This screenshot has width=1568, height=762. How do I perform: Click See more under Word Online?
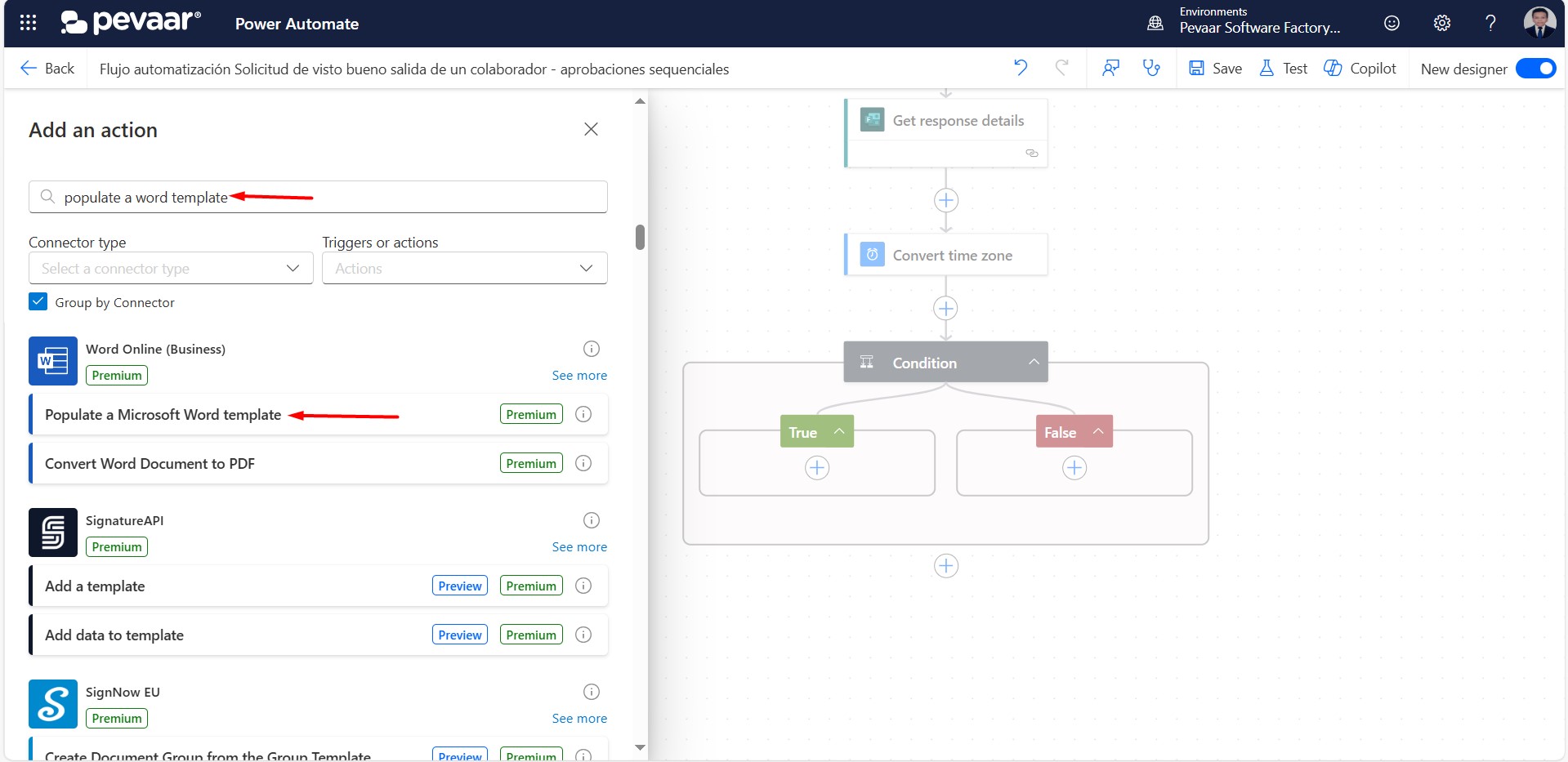tap(579, 376)
